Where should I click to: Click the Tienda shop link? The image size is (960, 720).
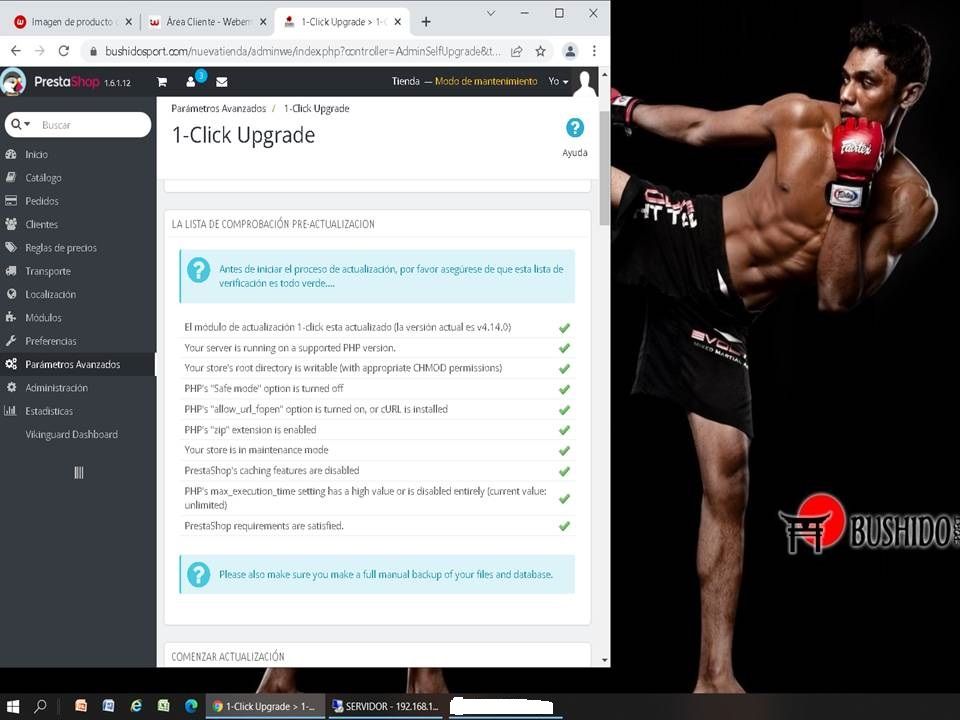pyautogui.click(x=405, y=81)
